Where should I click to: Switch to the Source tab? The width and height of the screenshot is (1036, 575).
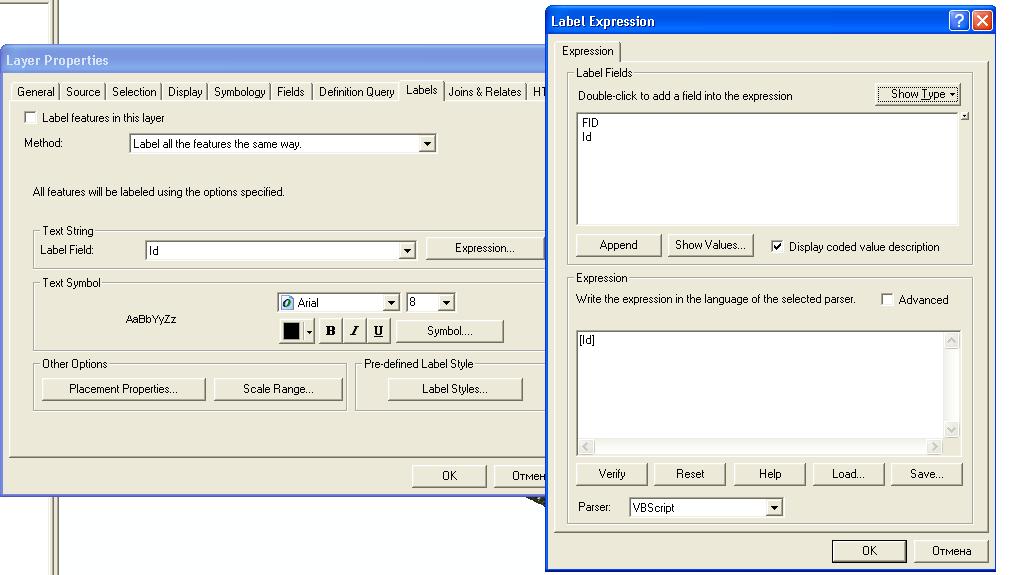point(83,92)
